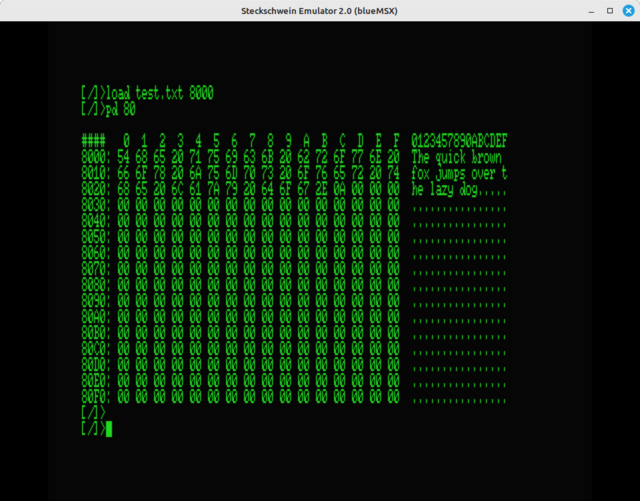Click the 'pd 80' command line
640x501 pixels.
(109, 109)
